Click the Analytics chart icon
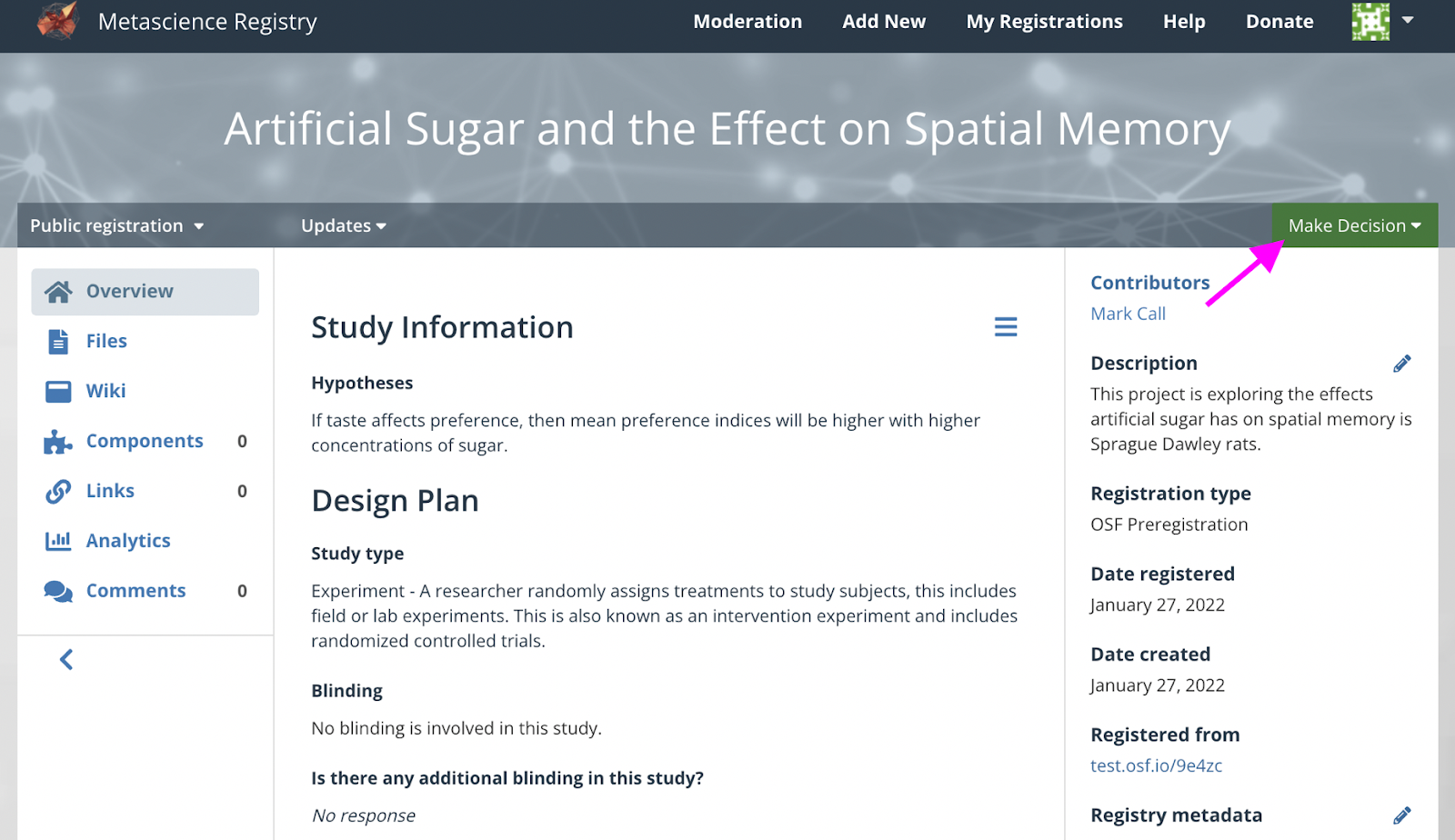This screenshot has width=1455, height=840. 58,541
